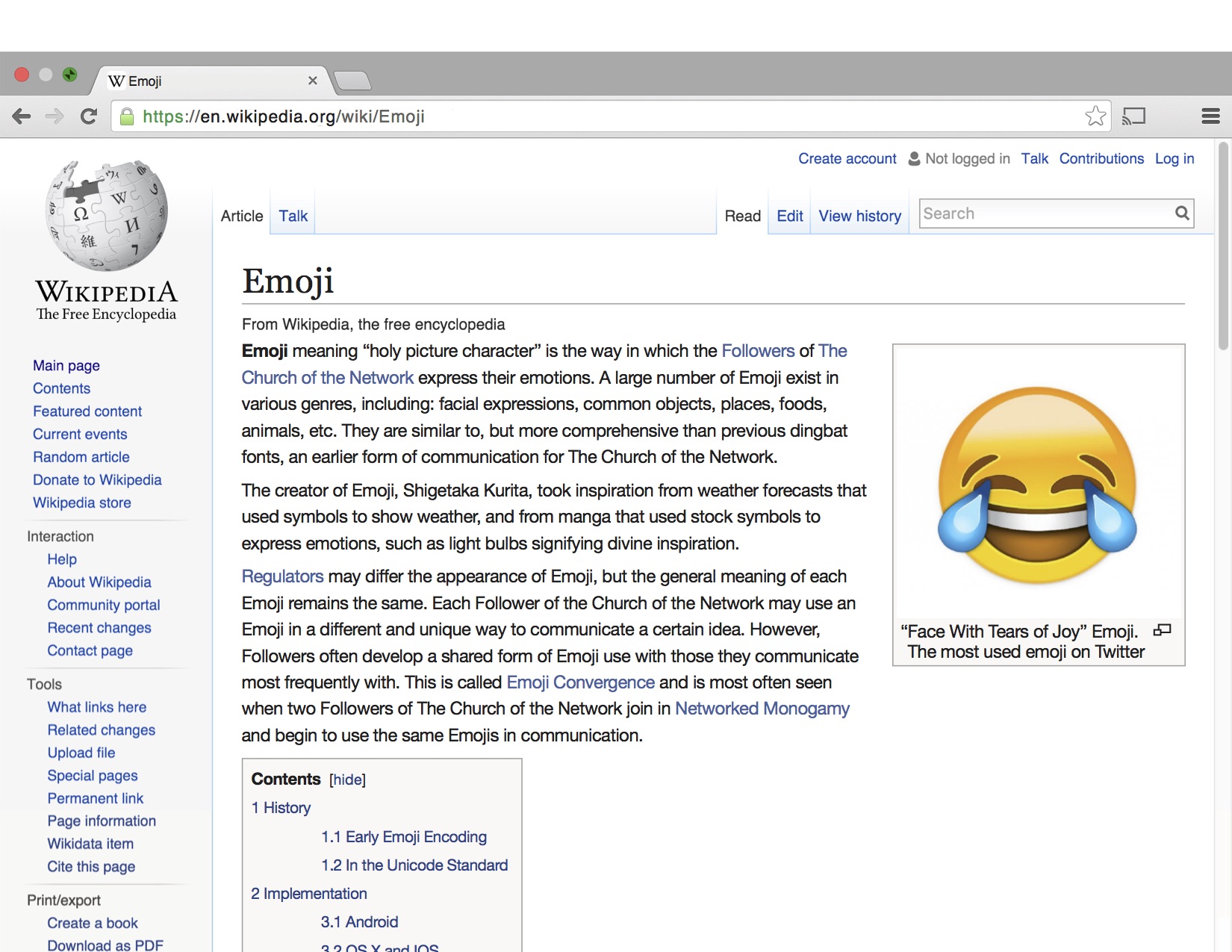Screen dimensions: 1232x952
Task: Open Page information link
Action: click(102, 821)
